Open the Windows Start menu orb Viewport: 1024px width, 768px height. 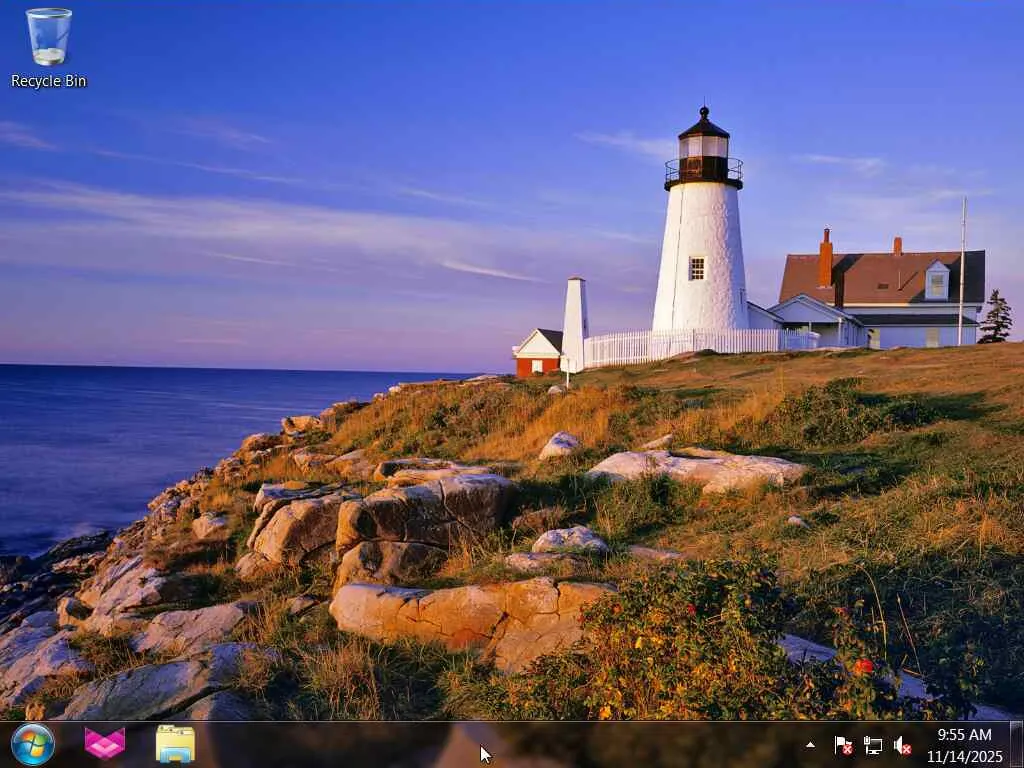[x=33, y=744]
